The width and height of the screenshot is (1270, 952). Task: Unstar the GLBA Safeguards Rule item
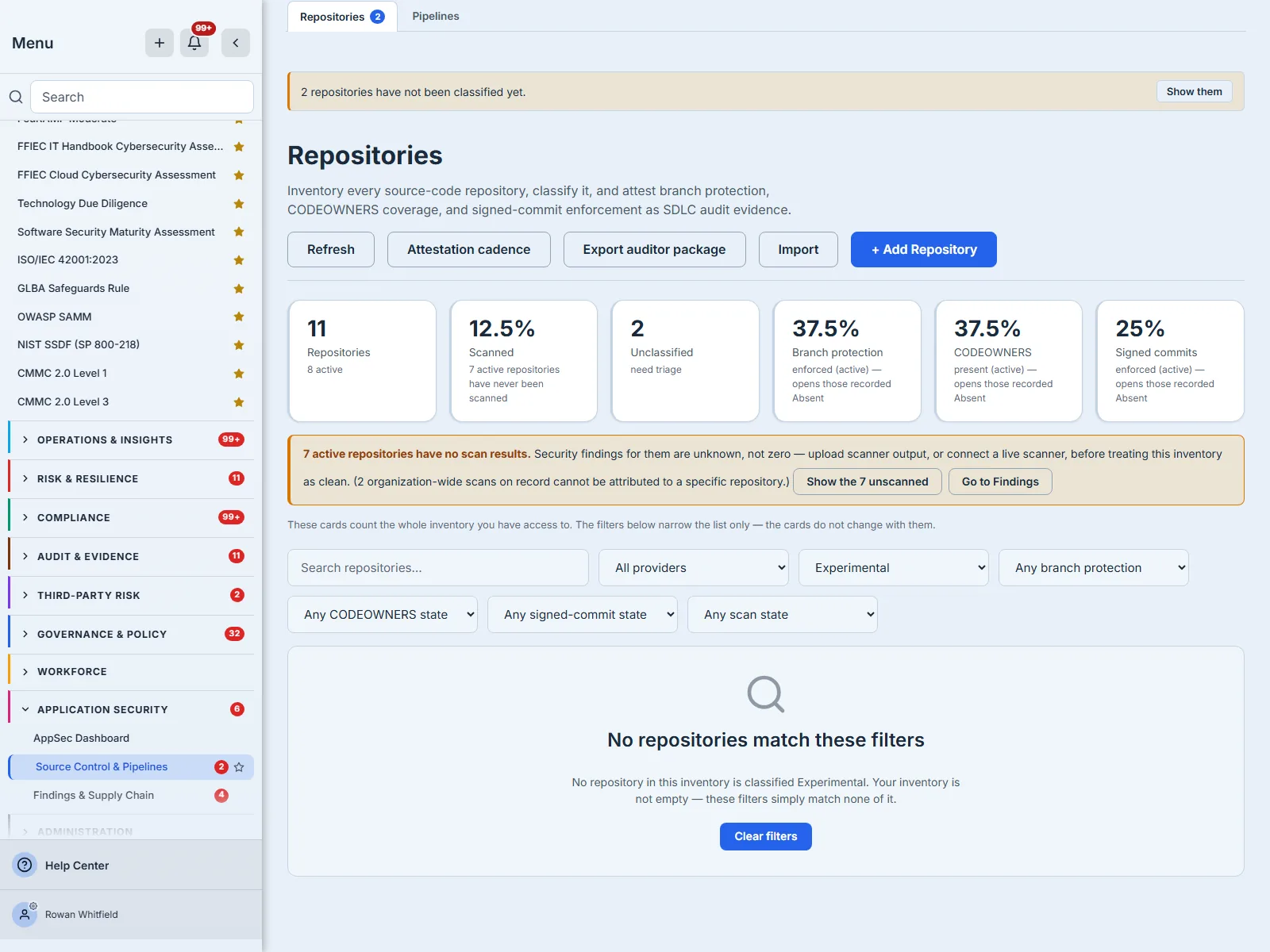(x=239, y=289)
